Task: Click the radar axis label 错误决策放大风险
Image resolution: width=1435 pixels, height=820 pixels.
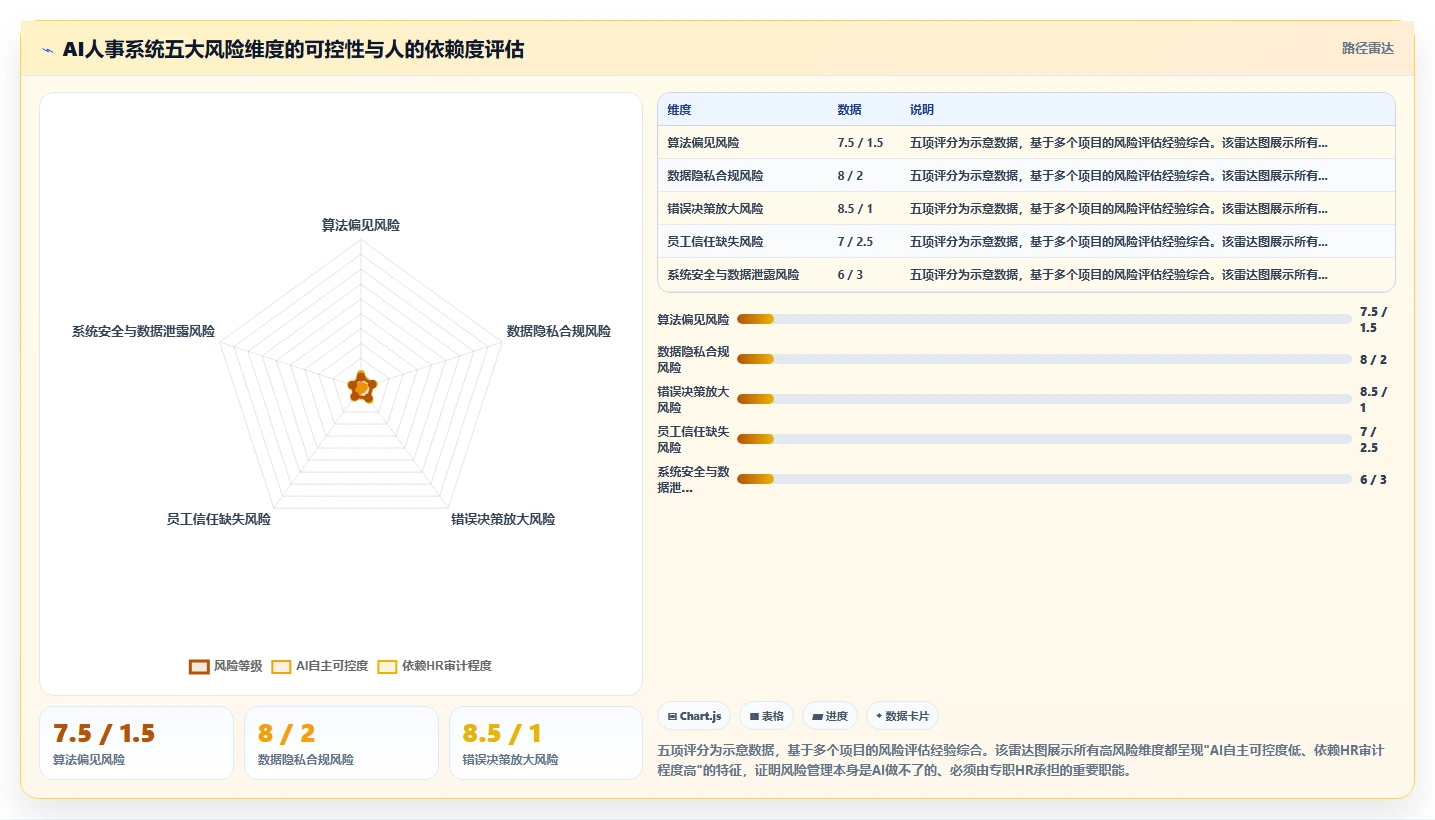Action: coord(503,520)
